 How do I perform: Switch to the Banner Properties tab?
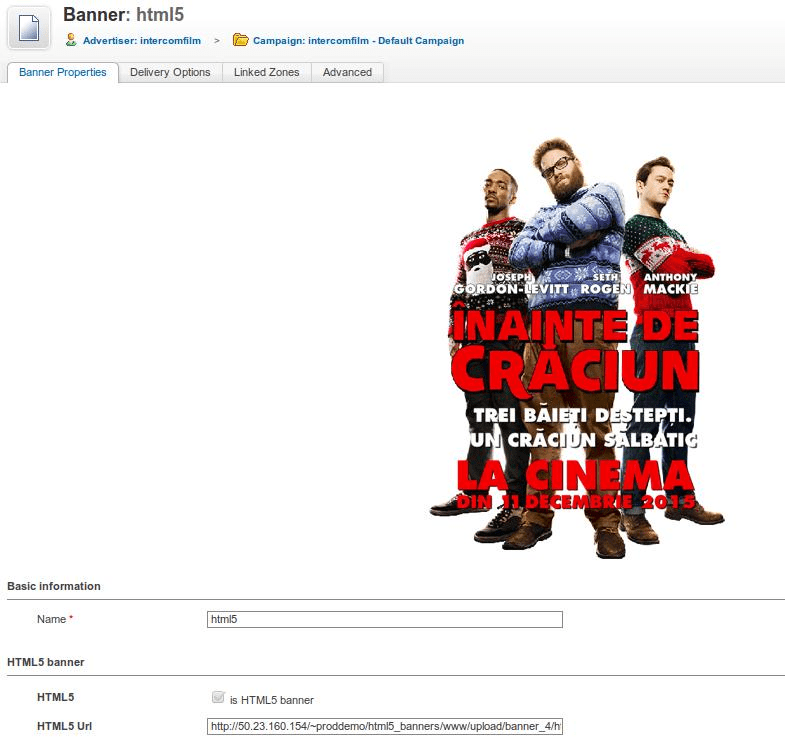[x=63, y=72]
